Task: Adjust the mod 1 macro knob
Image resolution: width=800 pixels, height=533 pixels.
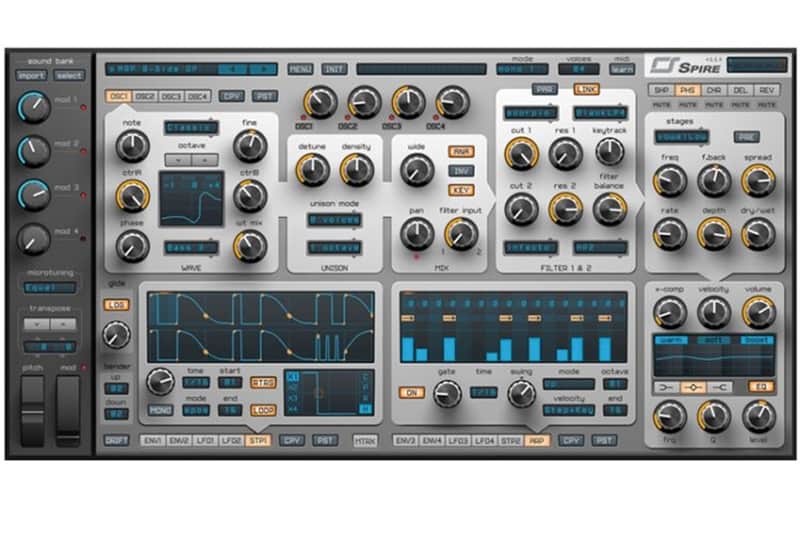Action: (x=34, y=107)
